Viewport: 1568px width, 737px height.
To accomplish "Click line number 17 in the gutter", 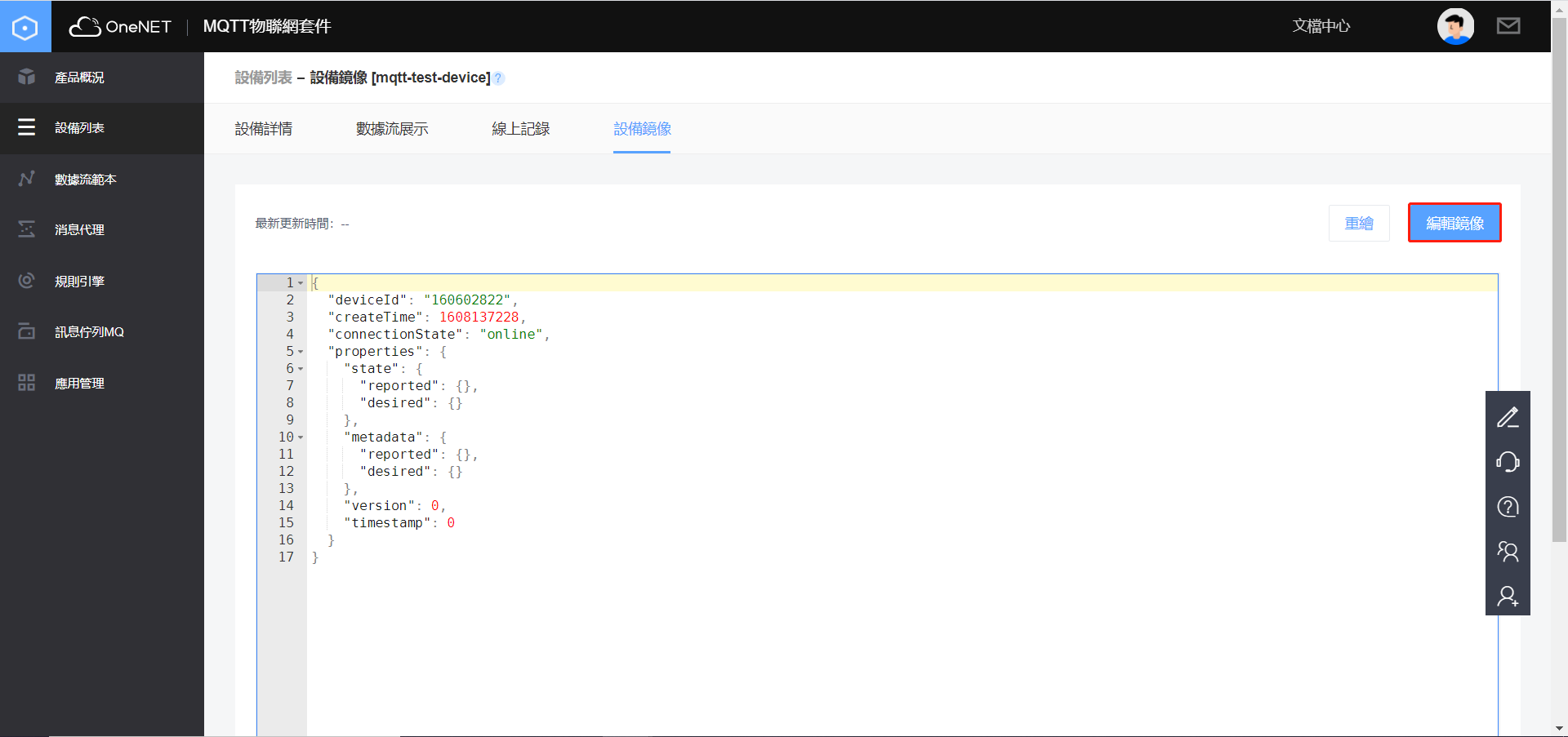I will 286,557.
